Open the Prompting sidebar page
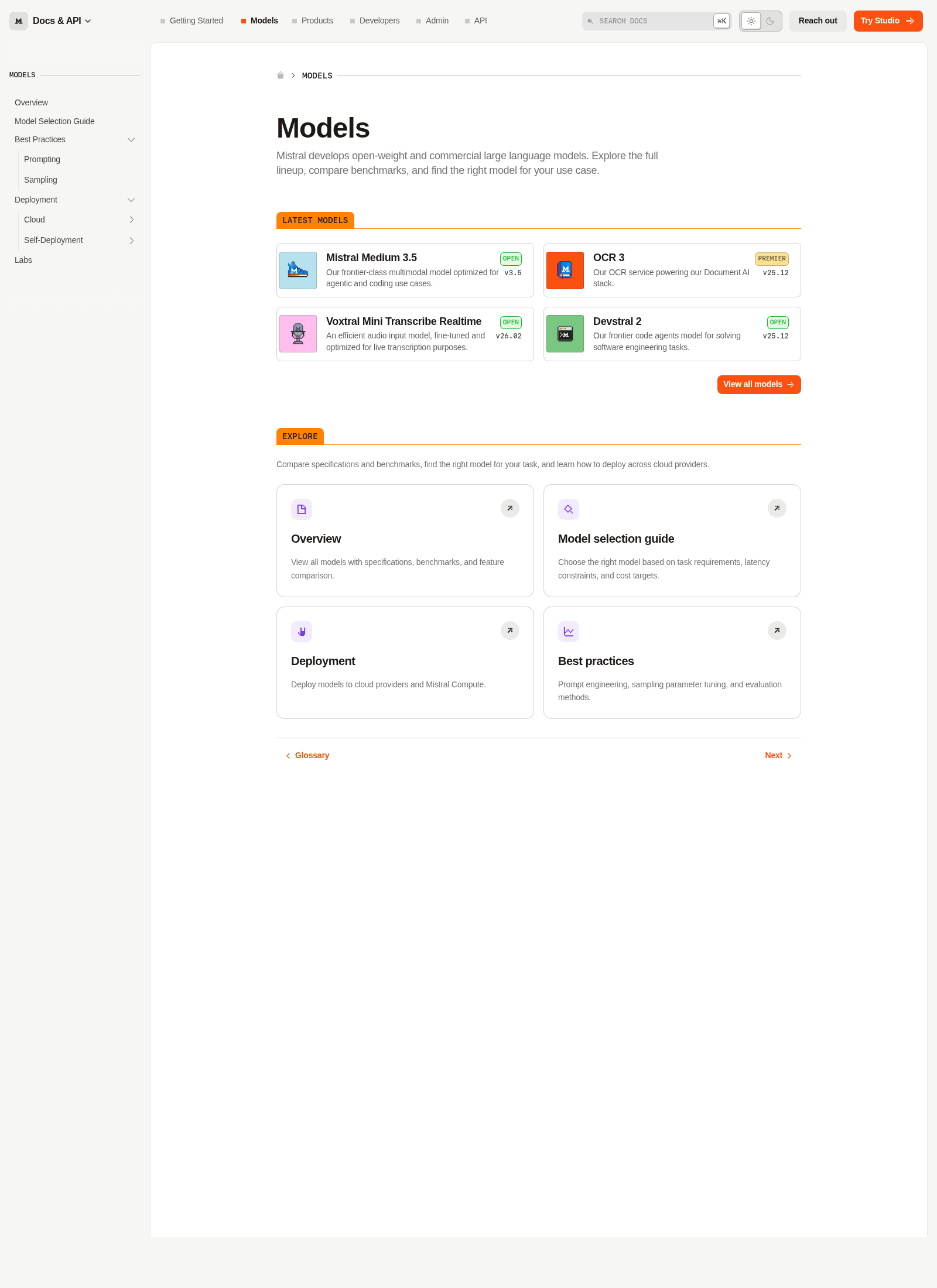Image resolution: width=937 pixels, height=1288 pixels. (x=42, y=159)
